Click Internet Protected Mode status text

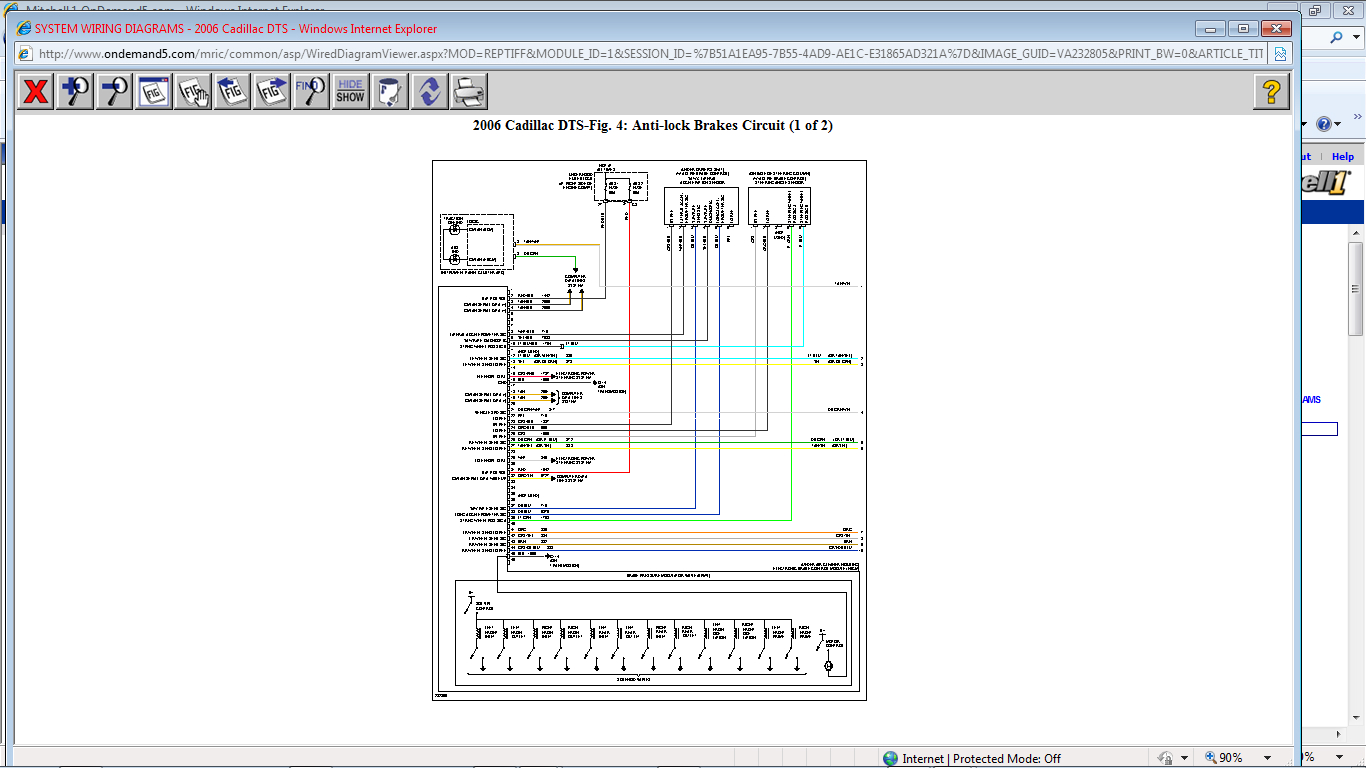click(980, 758)
